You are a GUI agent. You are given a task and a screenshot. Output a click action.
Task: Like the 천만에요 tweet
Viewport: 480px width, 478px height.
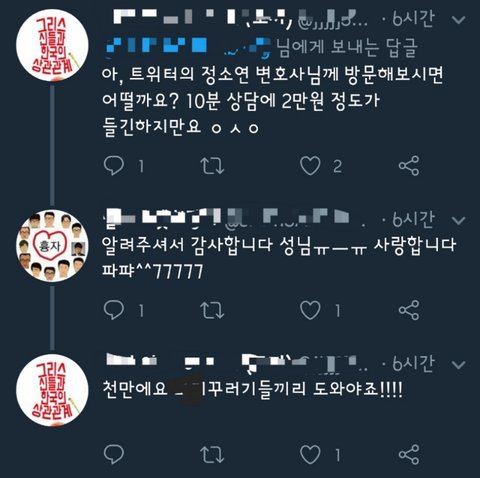pyautogui.click(x=310, y=455)
